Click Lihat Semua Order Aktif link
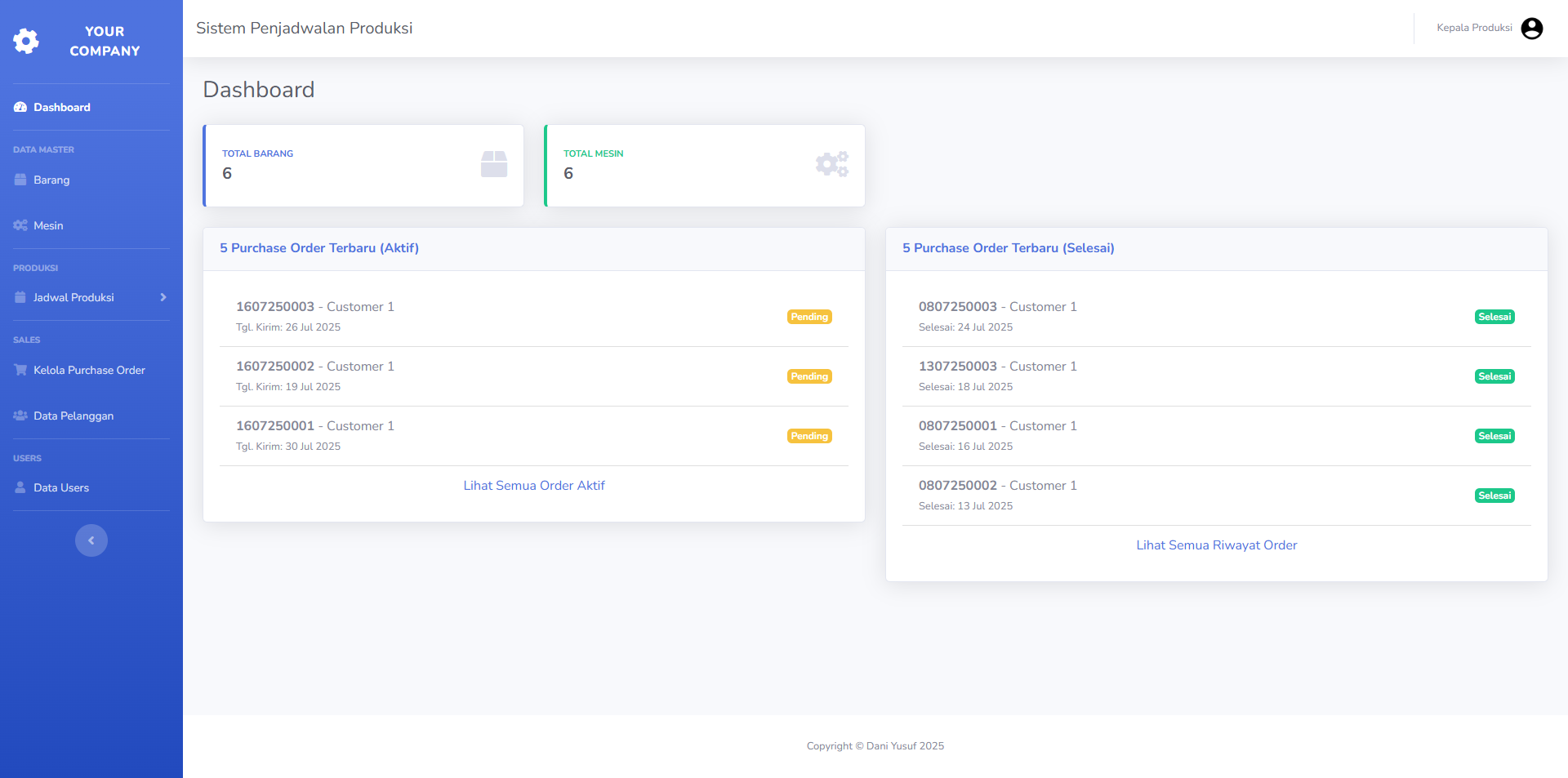This screenshot has width=1568, height=778. pos(533,485)
